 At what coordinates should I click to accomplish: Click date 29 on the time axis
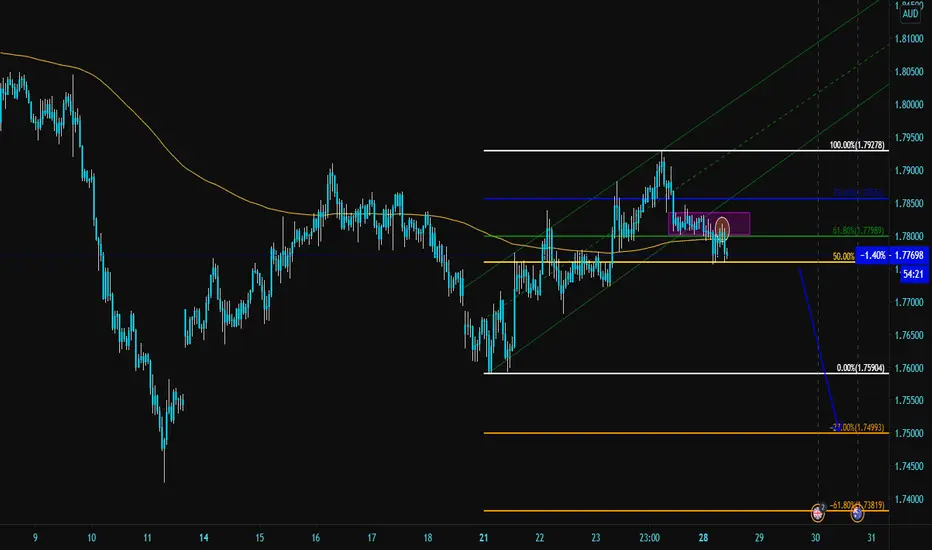pos(759,538)
